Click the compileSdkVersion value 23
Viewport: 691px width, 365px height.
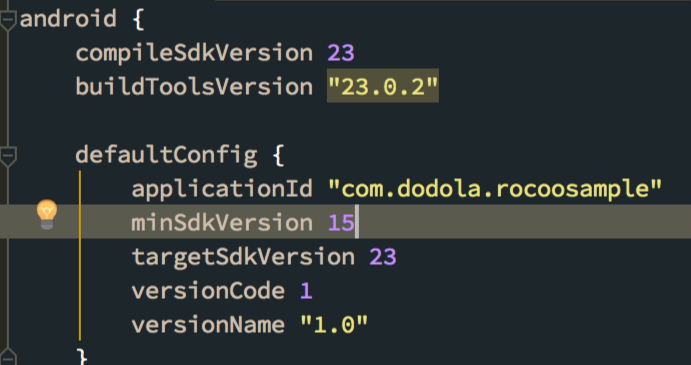click(341, 52)
